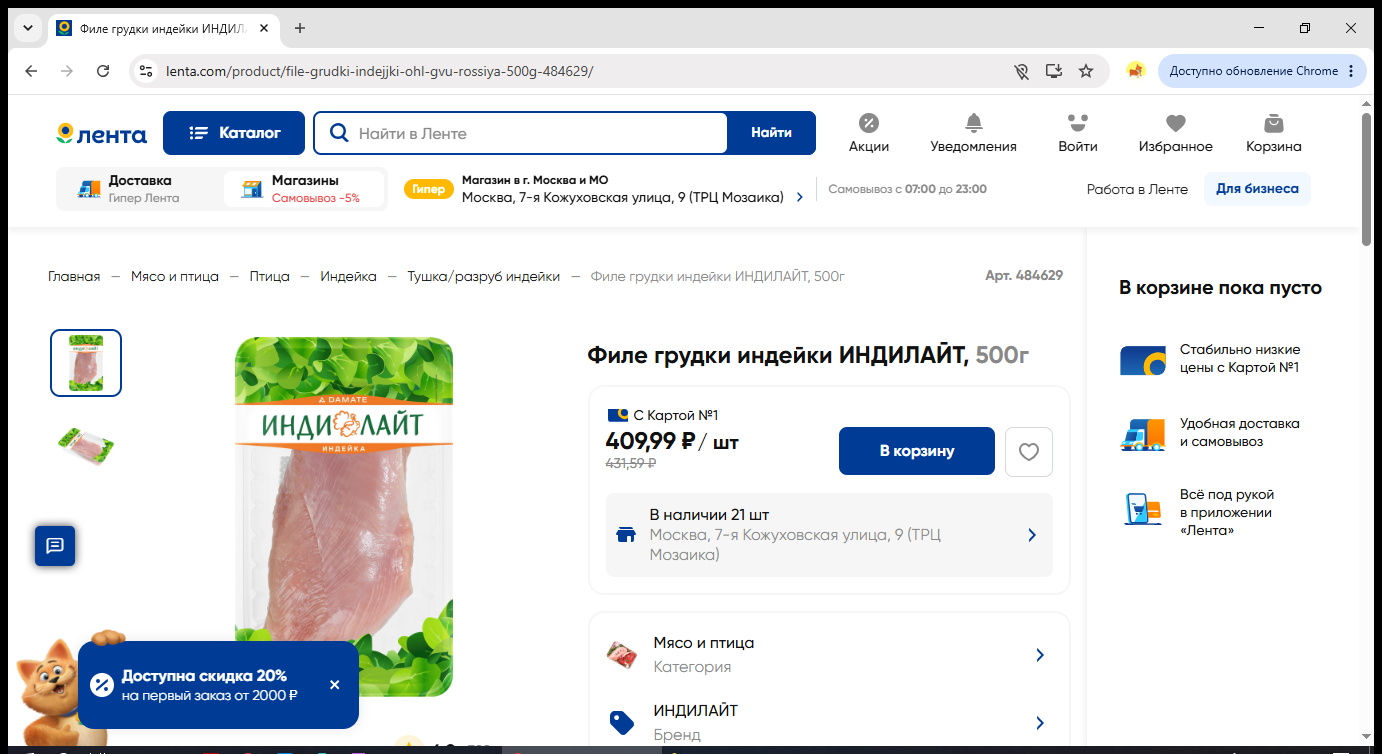This screenshot has height=754, width=1382.
Task: Open the Каталог menu
Action: tap(234, 133)
